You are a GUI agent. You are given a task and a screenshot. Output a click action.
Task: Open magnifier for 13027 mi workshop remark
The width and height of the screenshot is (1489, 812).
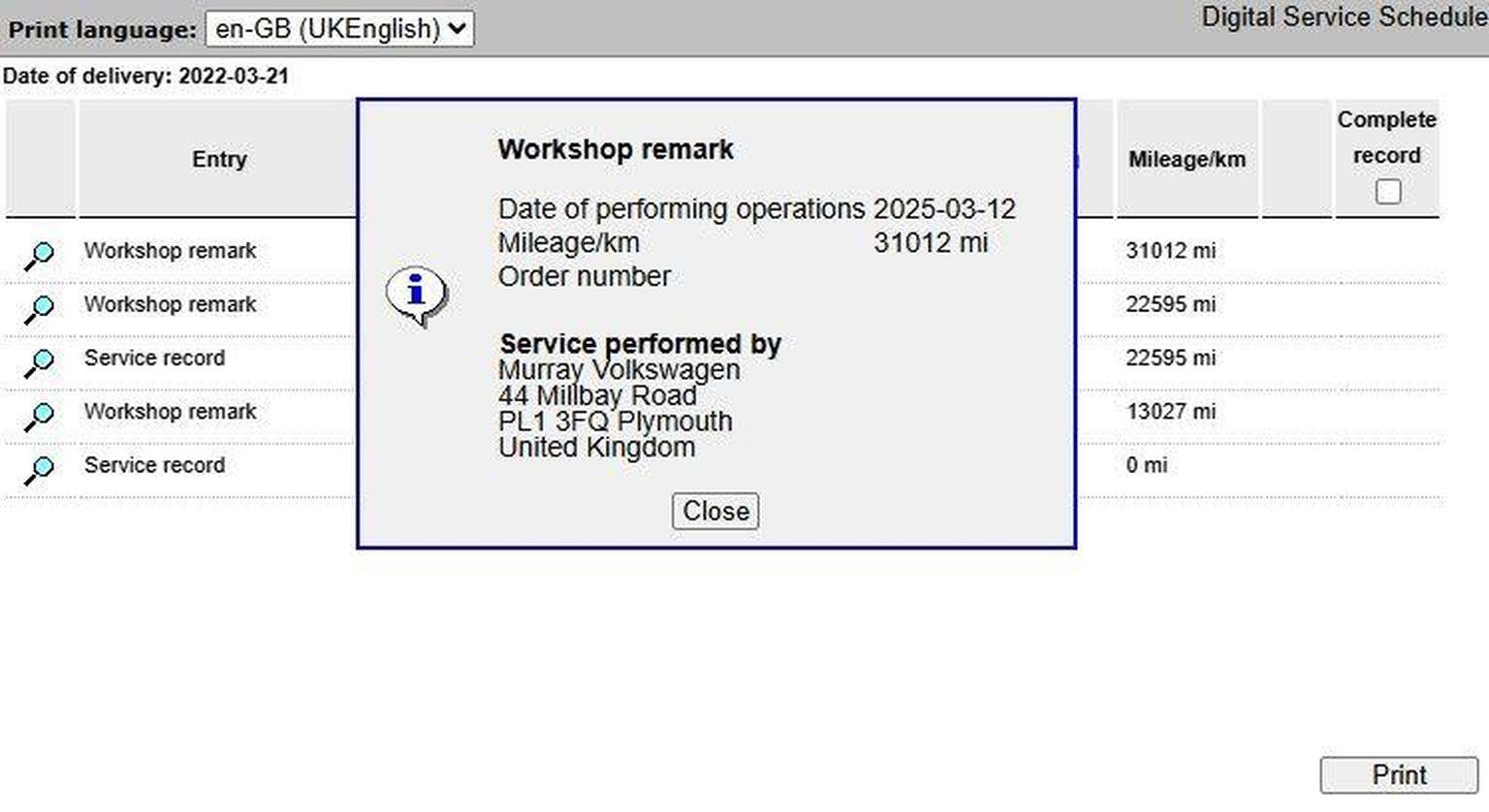pos(40,416)
